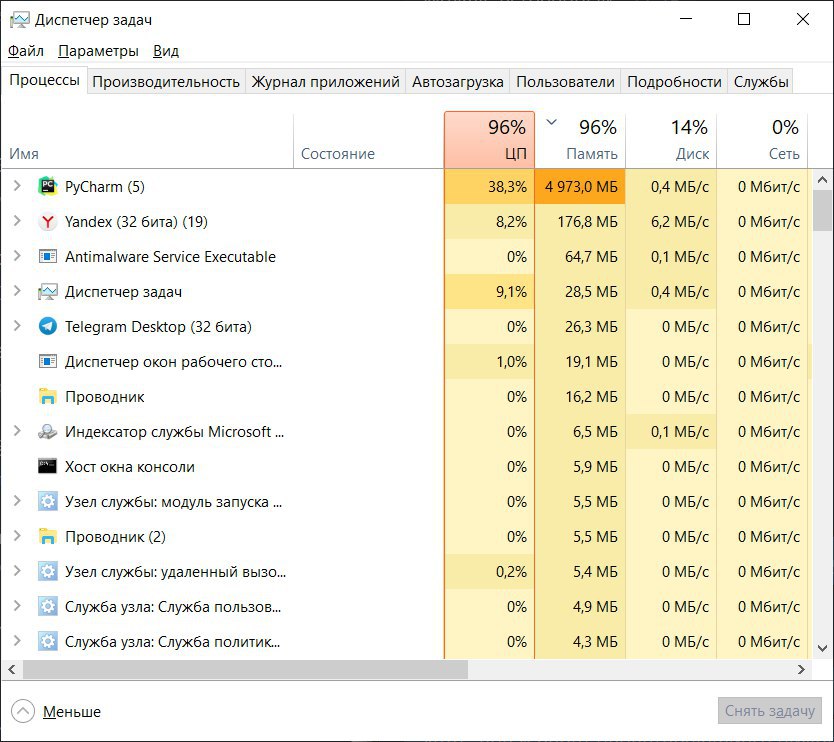The image size is (834, 742).
Task: Expand the Проводник (2) process group
Action: 17,537
